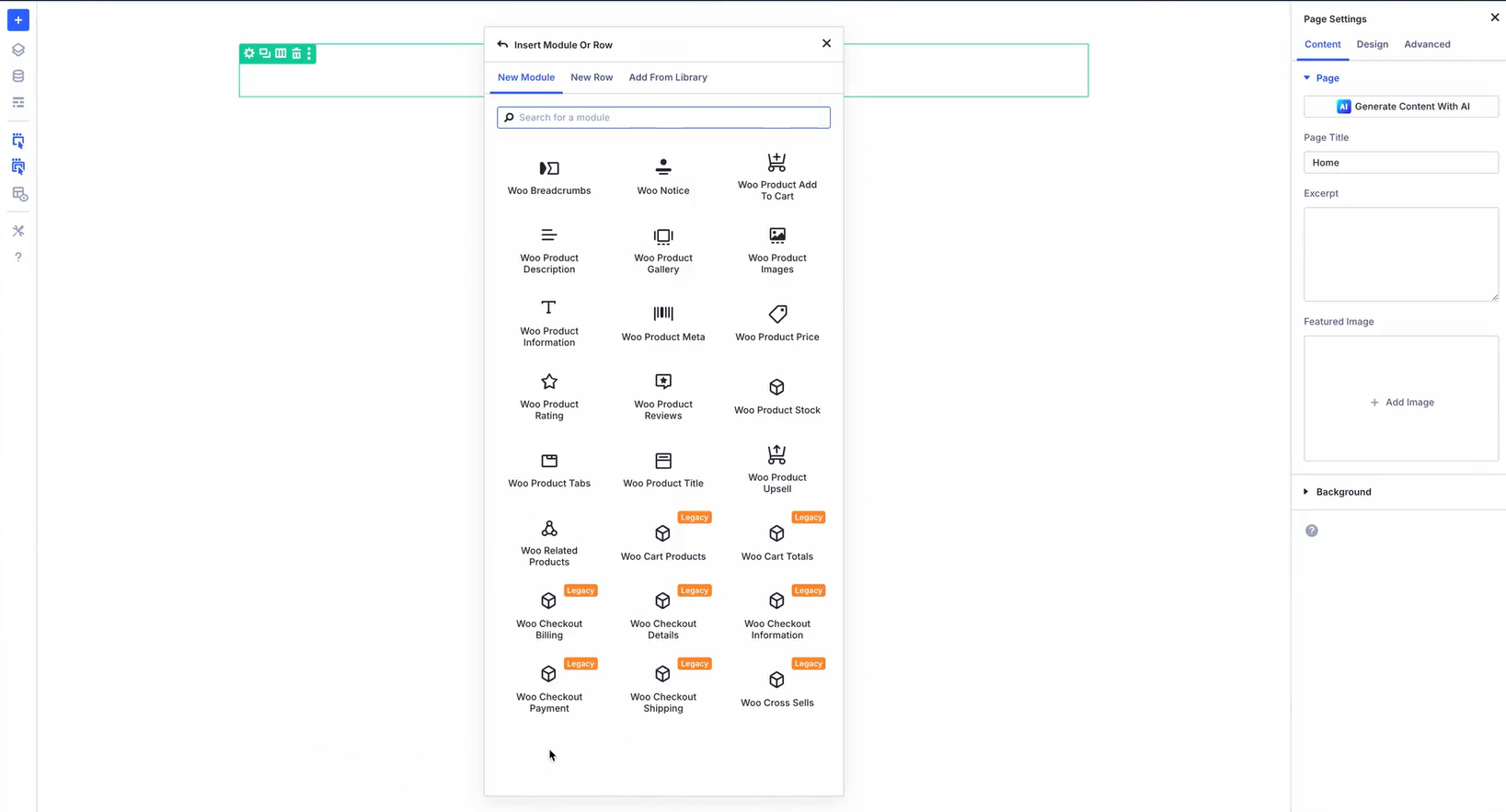Select legacy Woo Cross Sells module
This screenshot has height=812, width=1506.
pos(777,689)
